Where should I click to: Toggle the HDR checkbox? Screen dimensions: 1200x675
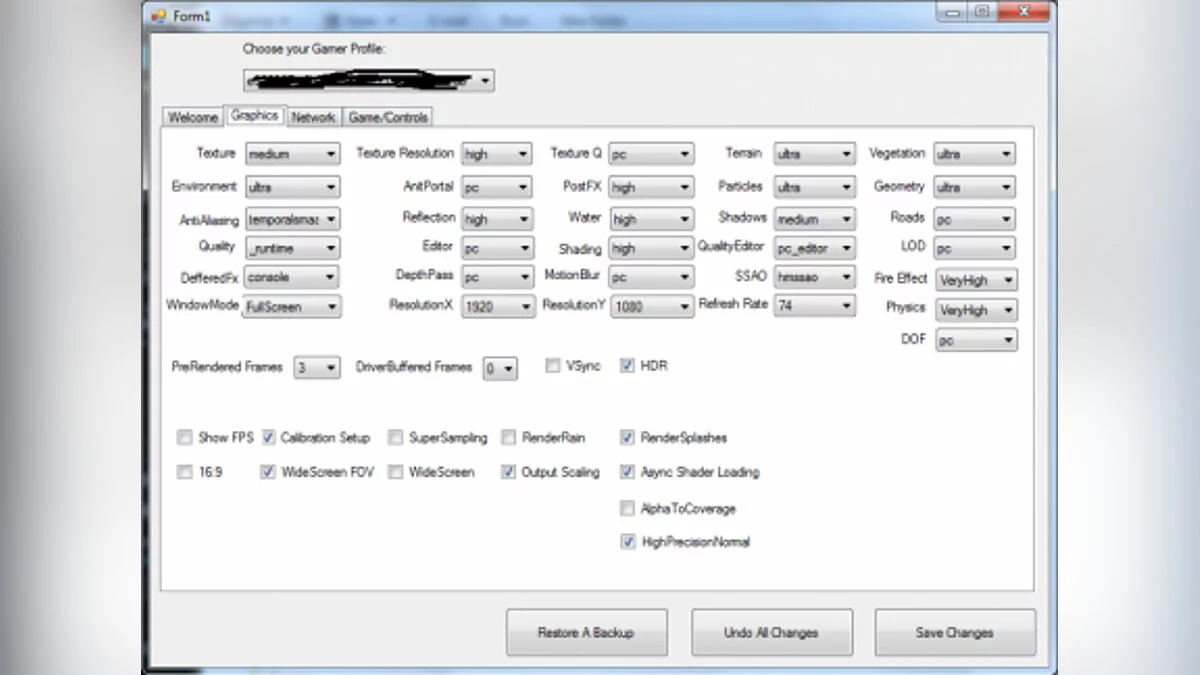[628, 366]
